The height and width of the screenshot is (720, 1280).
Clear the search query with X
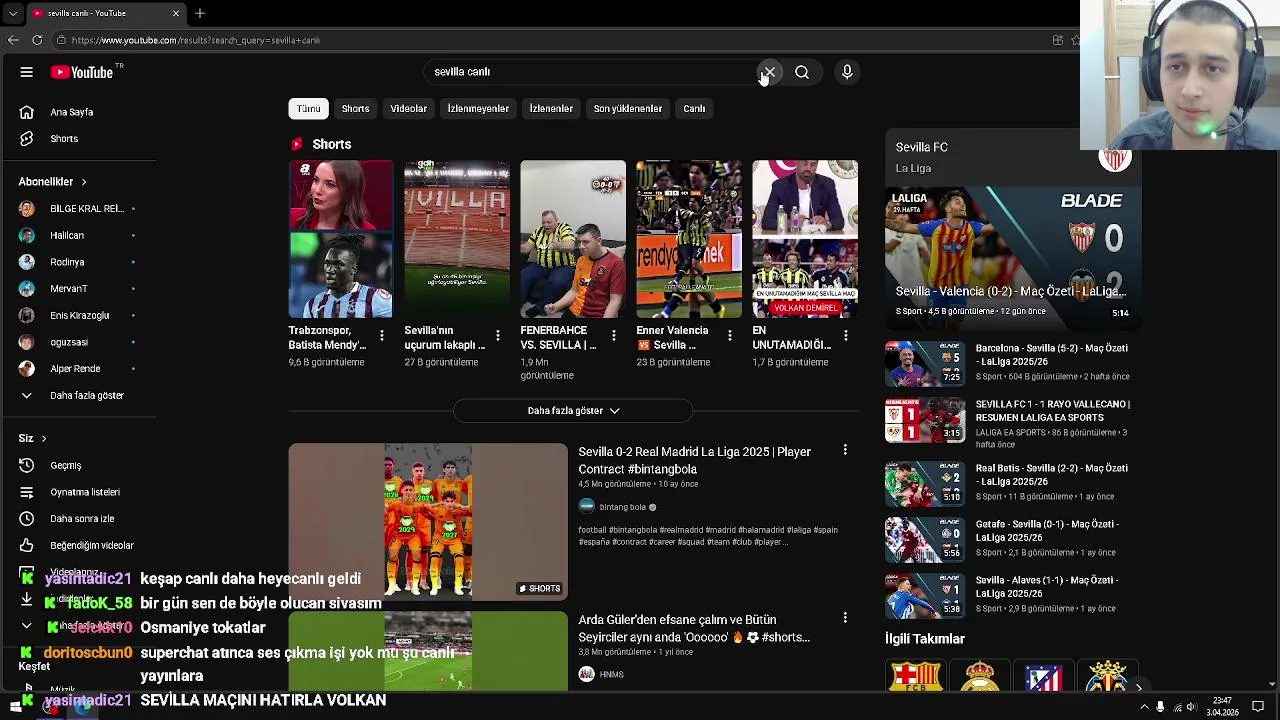[x=768, y=72]
